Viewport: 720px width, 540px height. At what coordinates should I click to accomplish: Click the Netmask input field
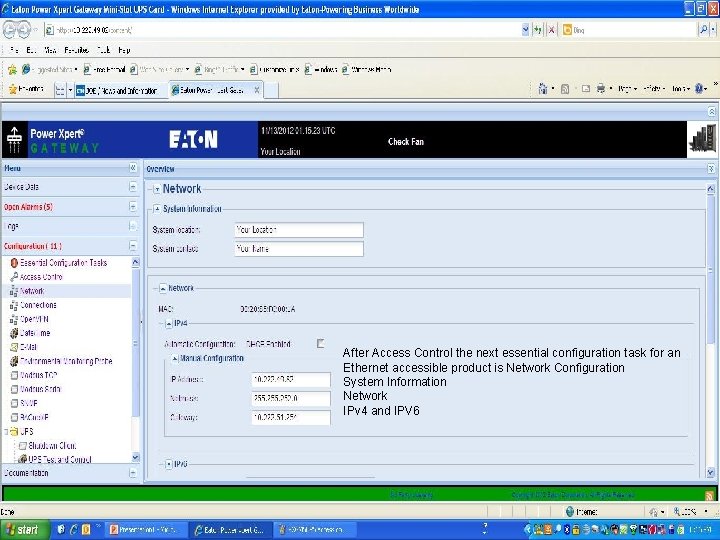(x=291, y=399)
